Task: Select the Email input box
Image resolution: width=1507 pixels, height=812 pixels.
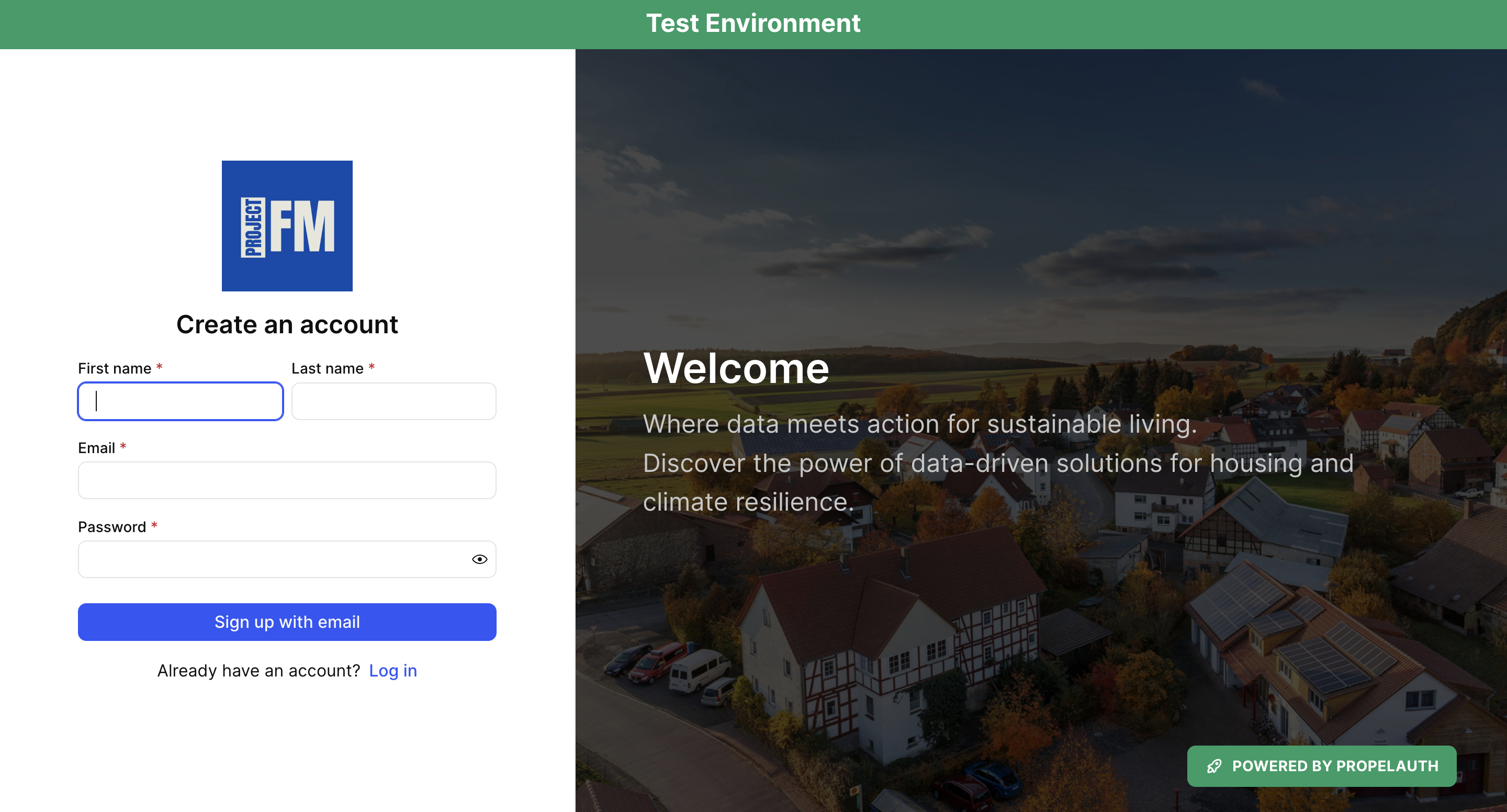Action: (x=287, y=480)
